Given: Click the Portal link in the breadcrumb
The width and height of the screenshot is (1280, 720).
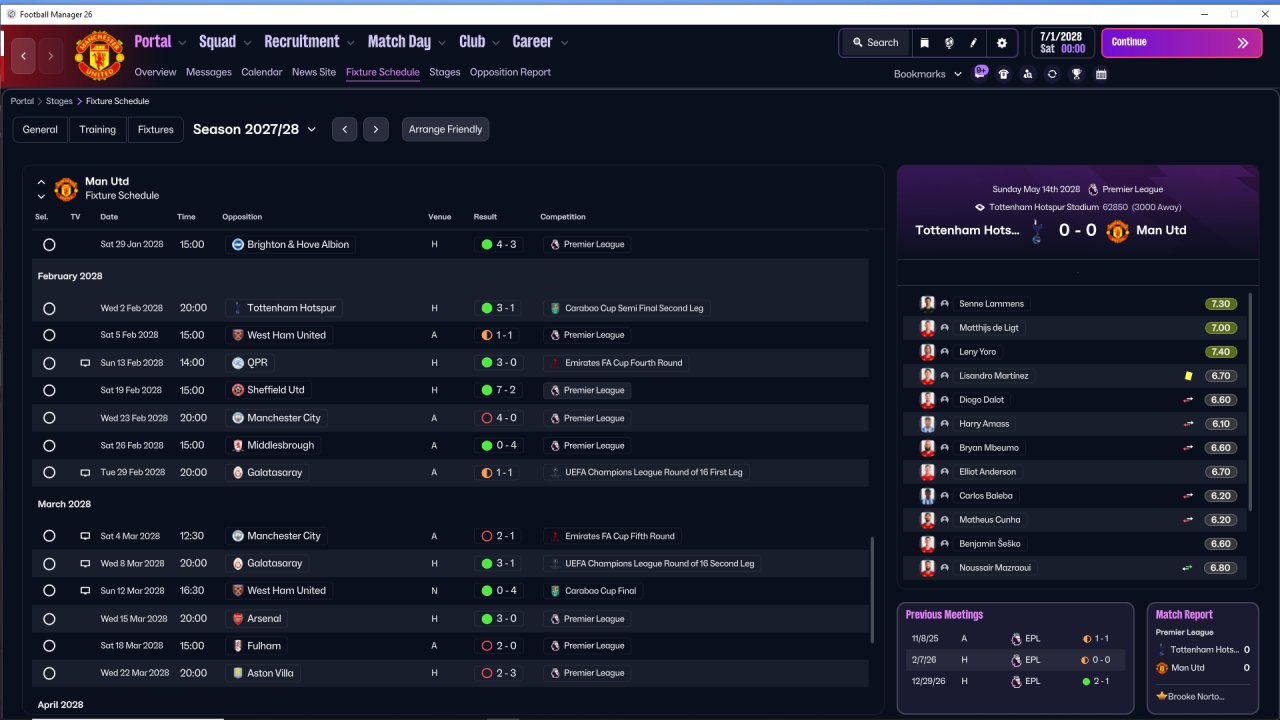Looking at the screenshot, I should [x=22, y=101].
